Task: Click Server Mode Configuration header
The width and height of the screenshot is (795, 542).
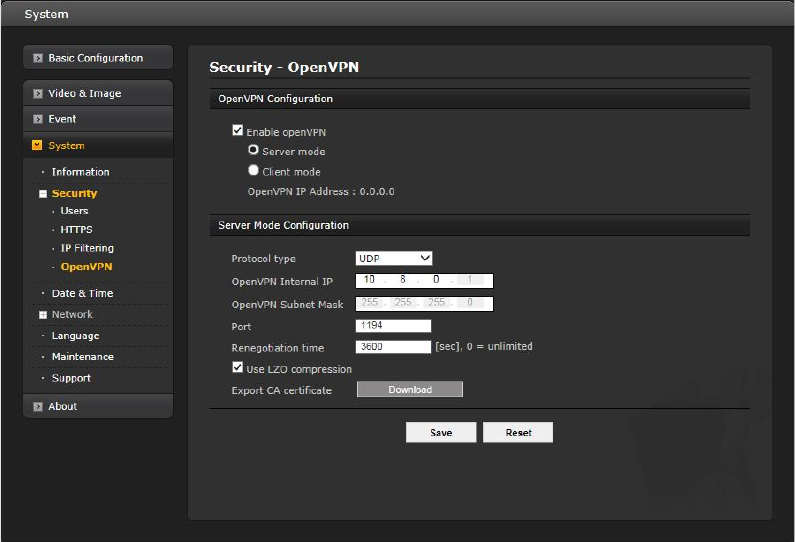Action: point(480,225)
